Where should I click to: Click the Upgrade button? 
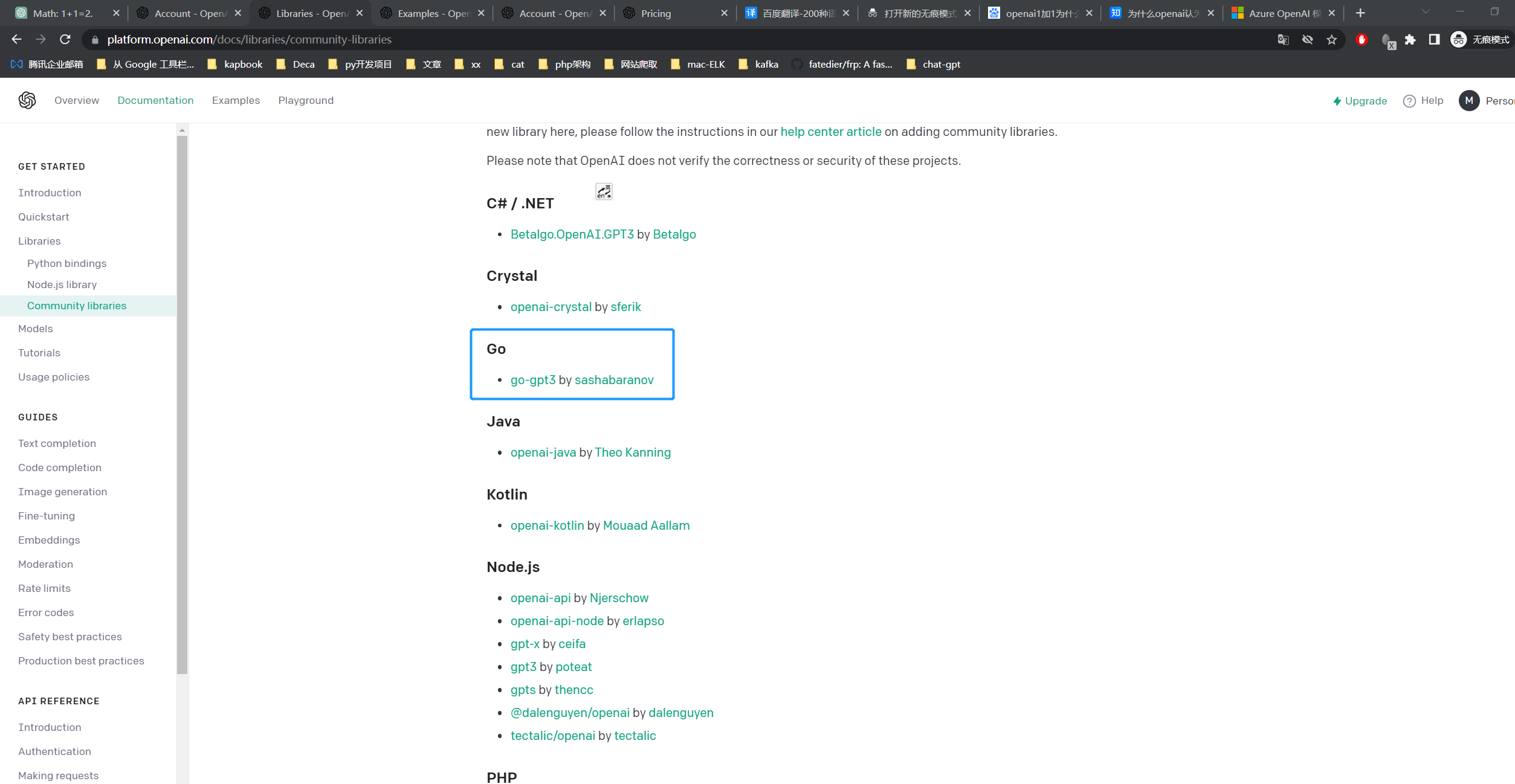1360,101
